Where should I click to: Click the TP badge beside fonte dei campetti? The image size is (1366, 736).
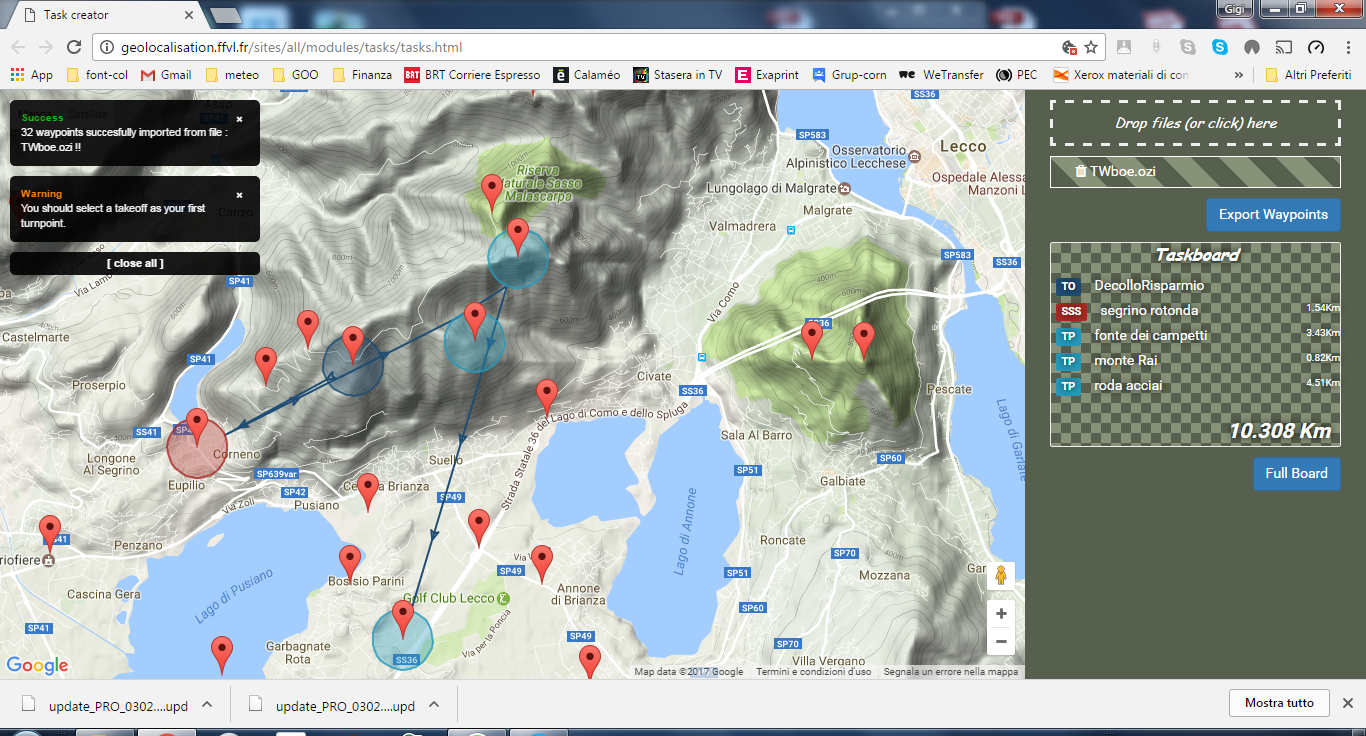click(1068, 336)
